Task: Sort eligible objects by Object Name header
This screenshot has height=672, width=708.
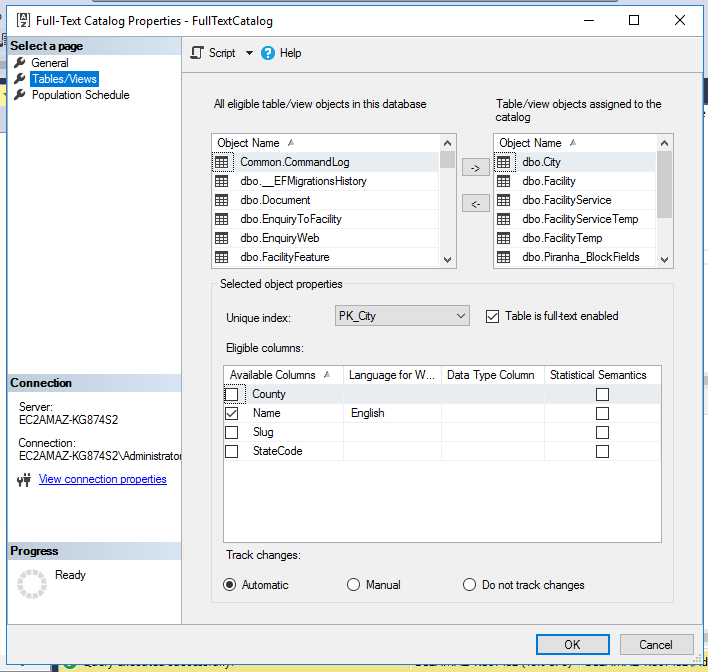Action: coord(325,143)
